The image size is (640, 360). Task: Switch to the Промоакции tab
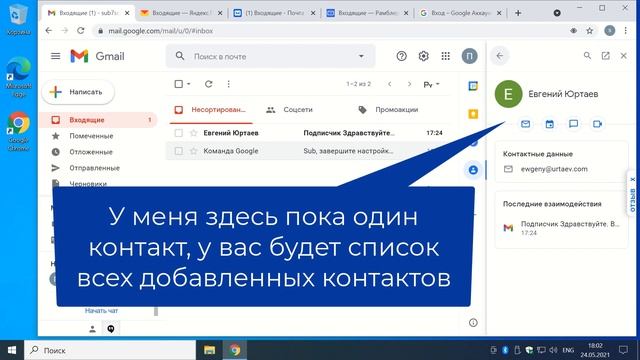click(388, 110)
